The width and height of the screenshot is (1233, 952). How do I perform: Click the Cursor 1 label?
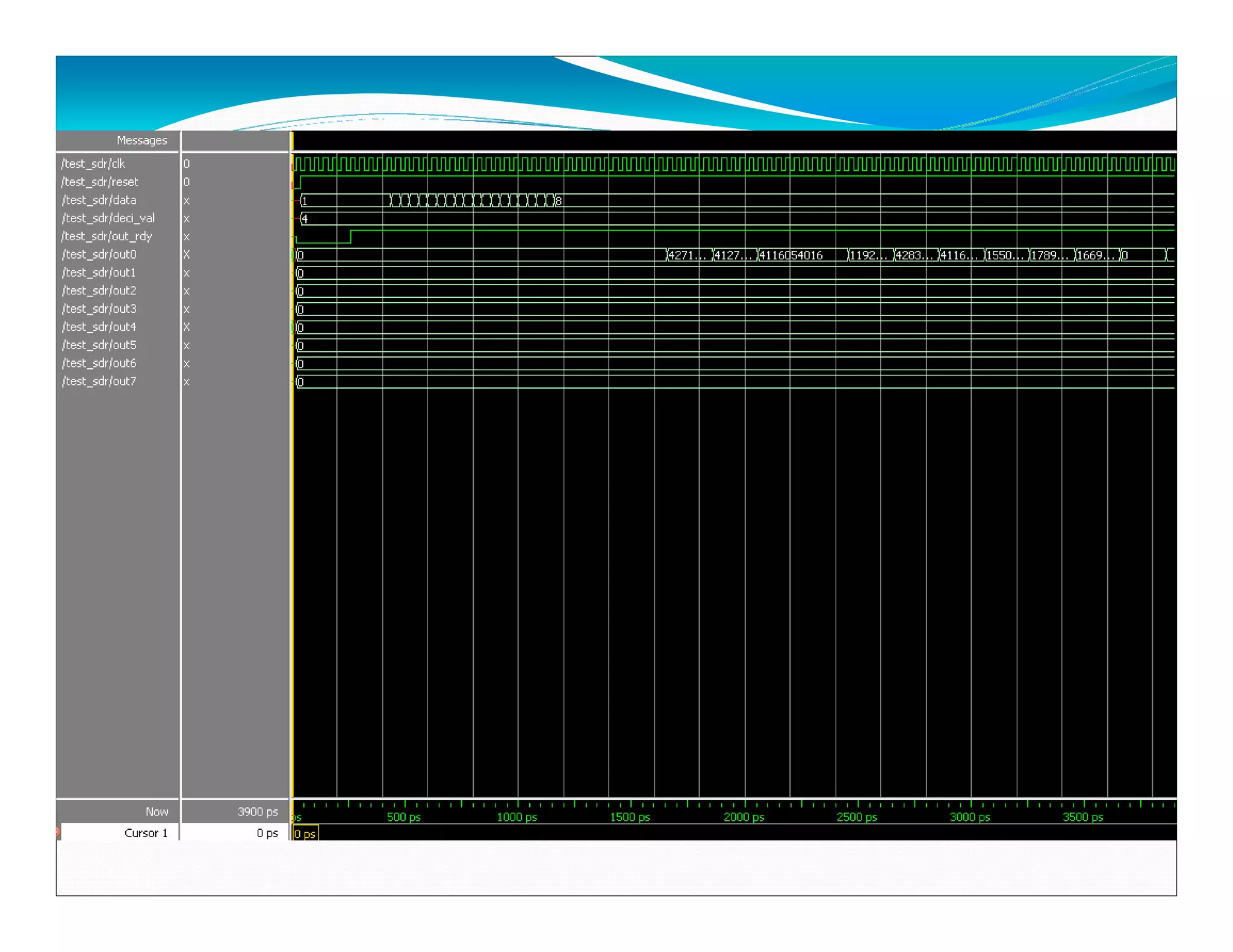[146, 833]
